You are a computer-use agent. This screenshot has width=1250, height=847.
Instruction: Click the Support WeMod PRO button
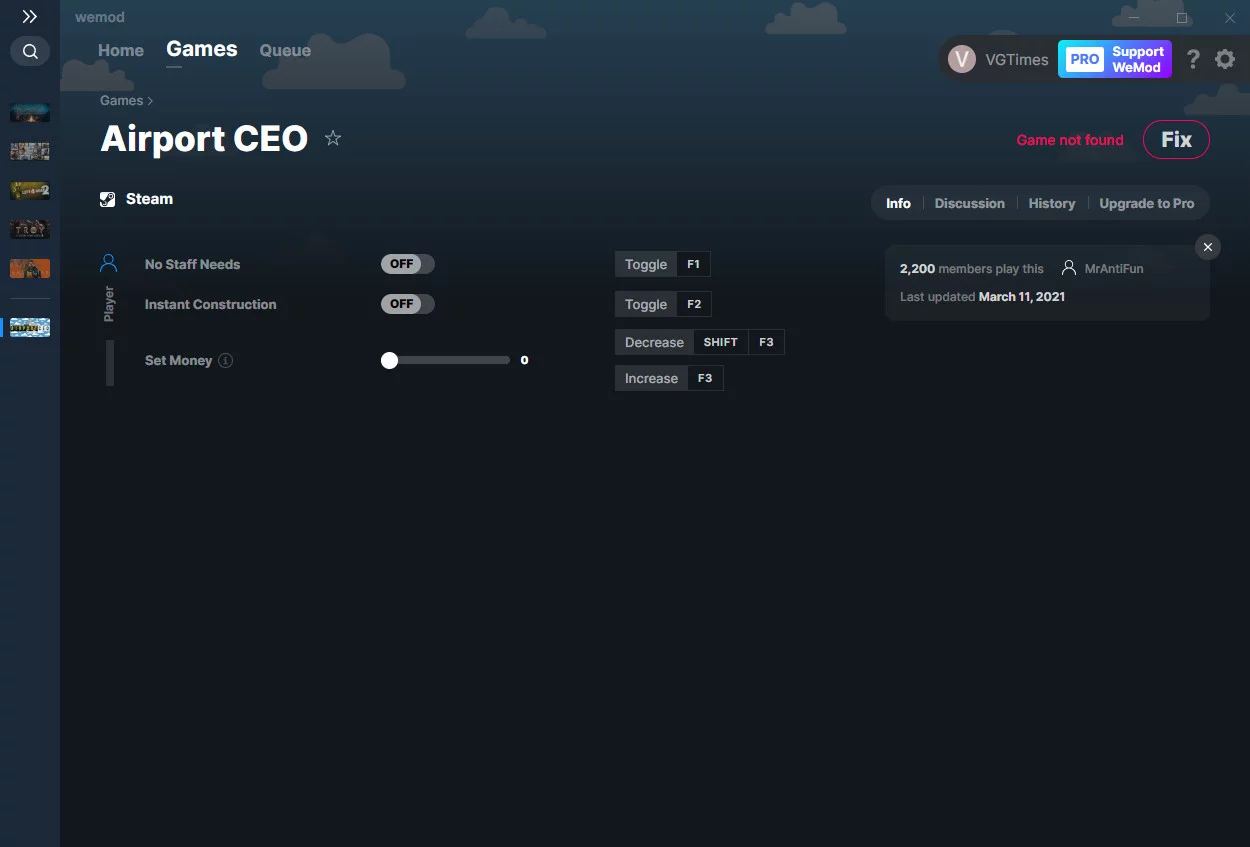(1114, 59)
